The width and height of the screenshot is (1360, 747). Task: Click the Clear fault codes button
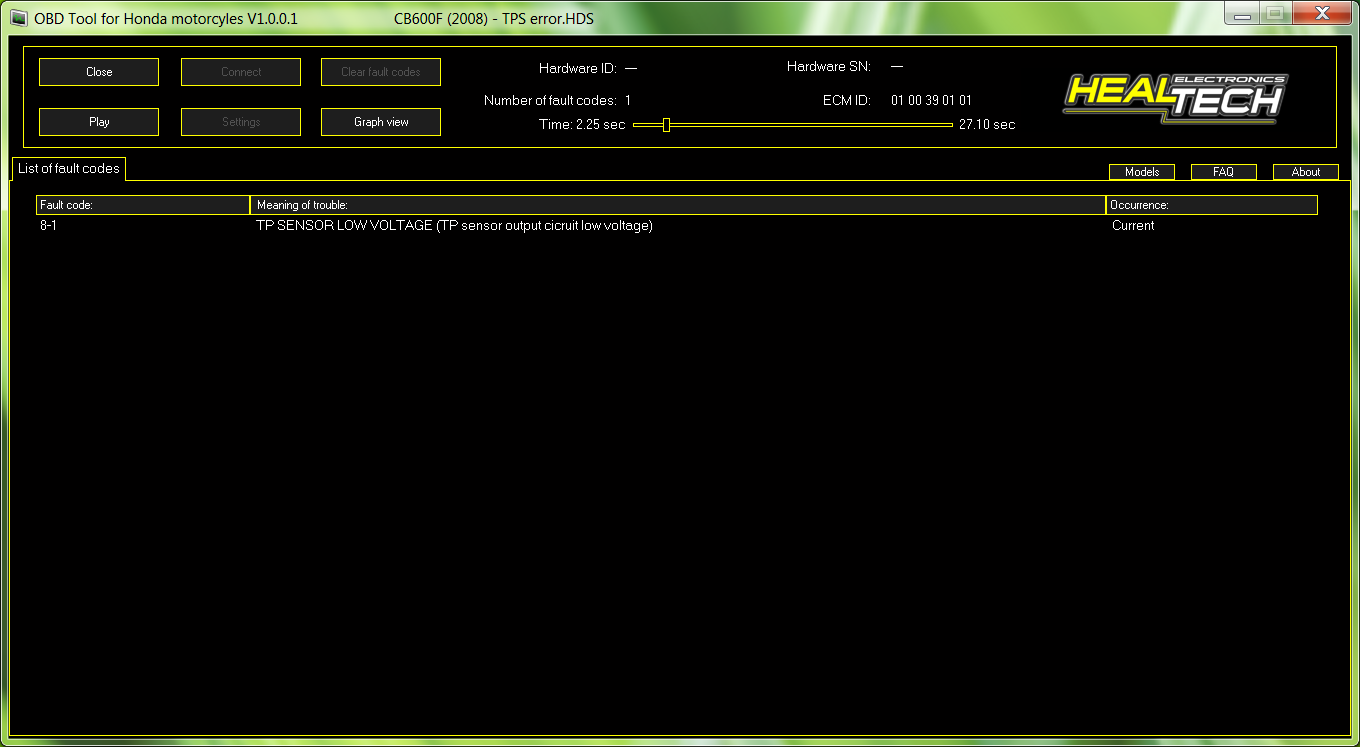tap(381, 72)
